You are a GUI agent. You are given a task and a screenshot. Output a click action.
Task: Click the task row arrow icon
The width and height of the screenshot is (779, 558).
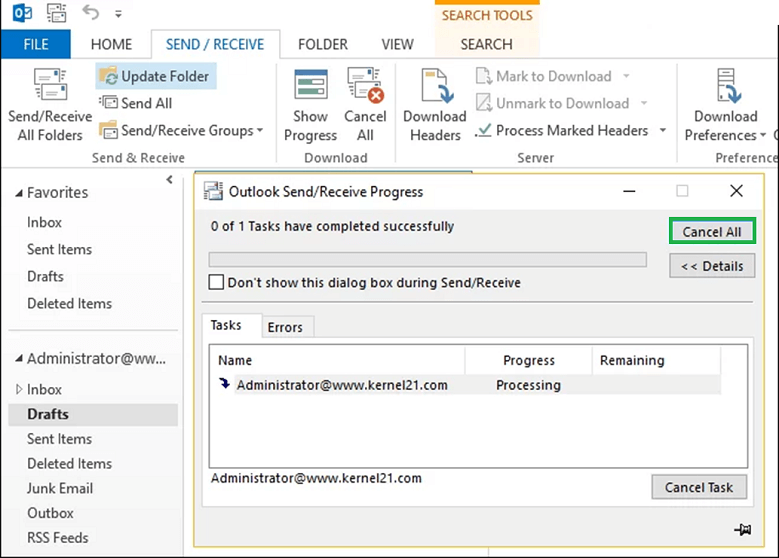point(225,384)
